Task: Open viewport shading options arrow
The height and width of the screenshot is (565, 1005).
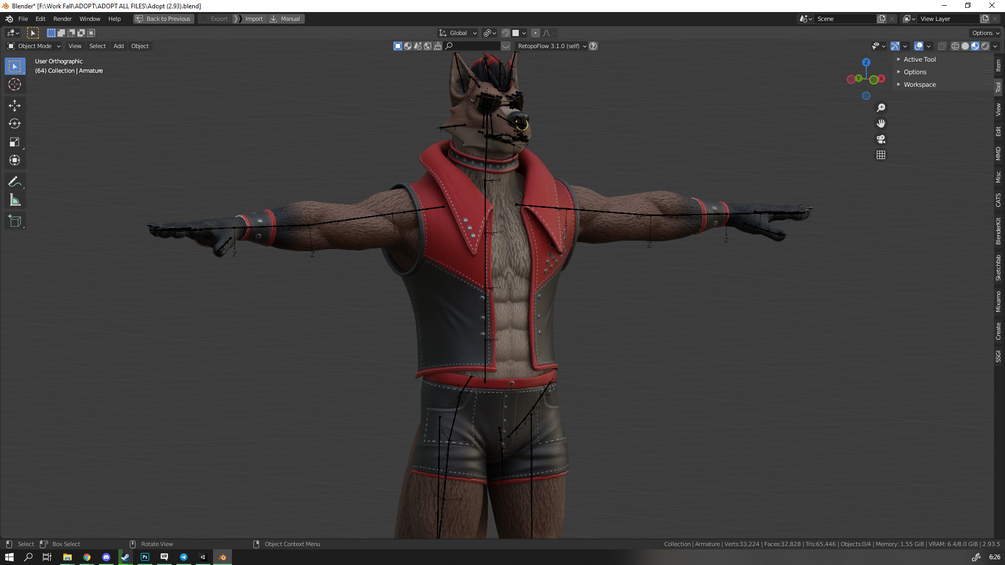Action: (x=995, y=46)
